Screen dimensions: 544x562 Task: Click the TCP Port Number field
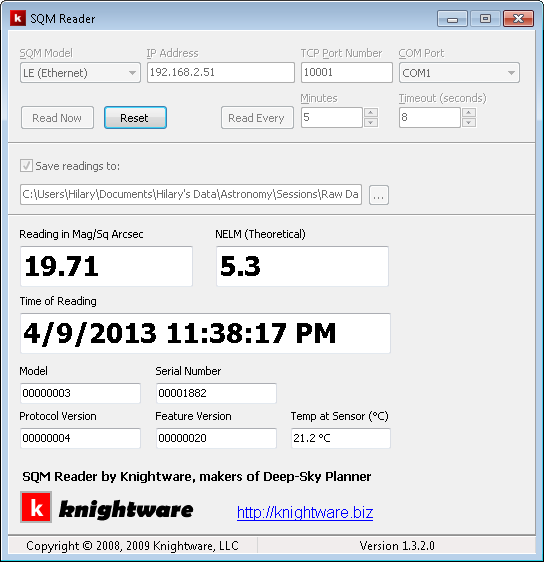click(347, 72)
